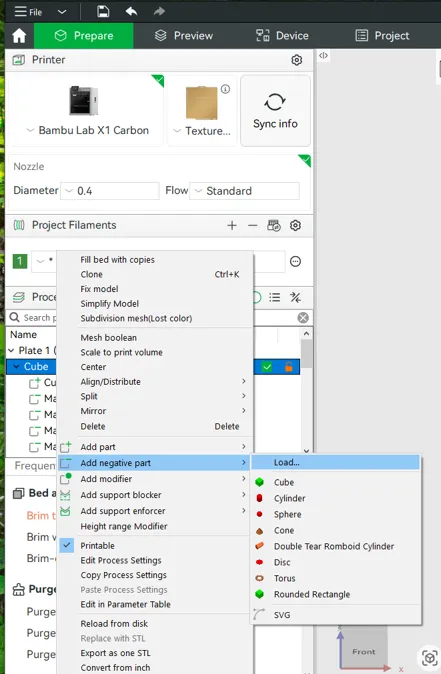Click the SVG curve icon
This screenshot has width=441, height=674.
point(259,614)
